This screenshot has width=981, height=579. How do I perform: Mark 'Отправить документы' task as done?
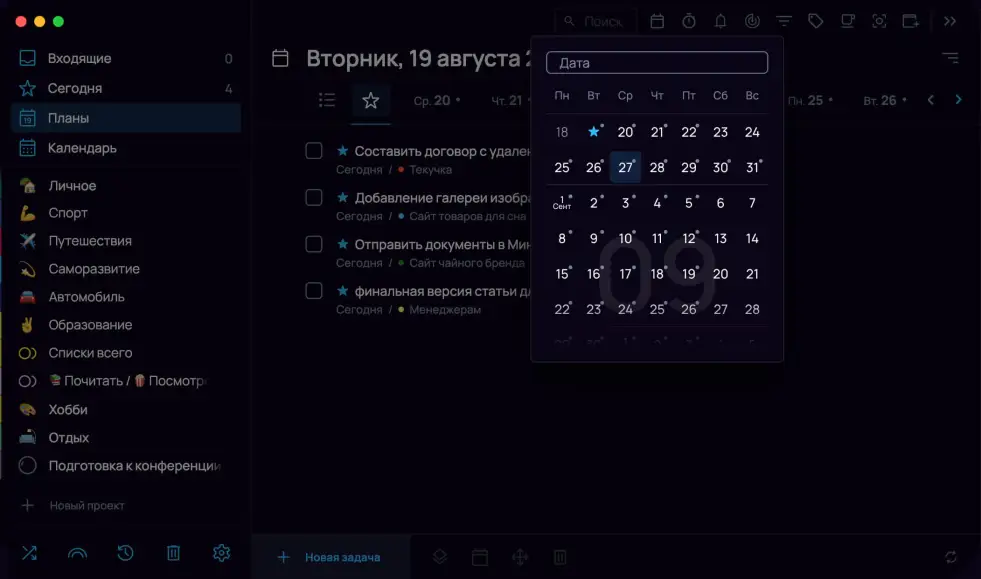314,244
